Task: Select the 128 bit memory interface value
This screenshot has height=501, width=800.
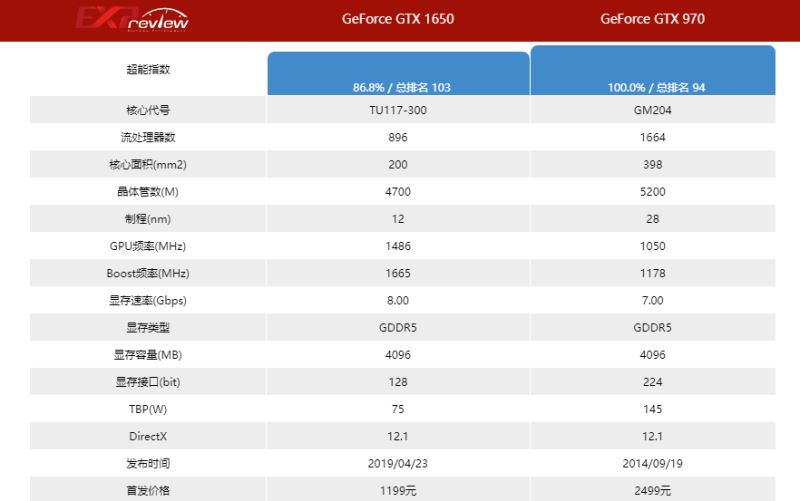Action: [x=398, y=382]
